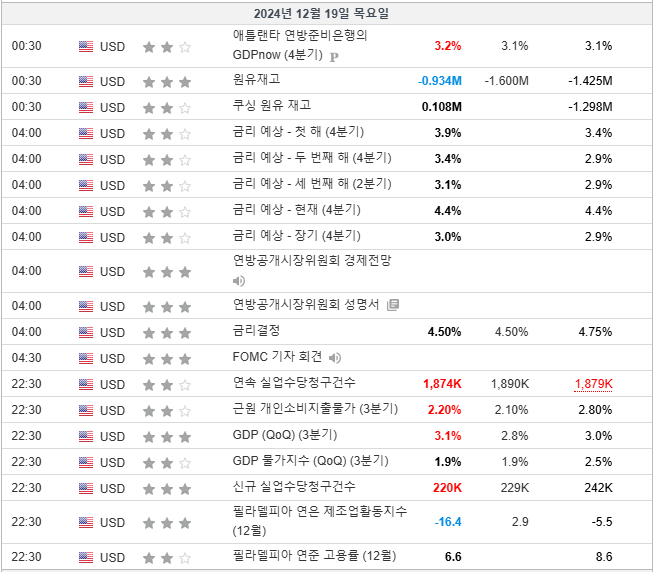656x572 pixels.
Task: Open the 금리 예상 - 현재 (4분기) event
Action: [297, 210]
